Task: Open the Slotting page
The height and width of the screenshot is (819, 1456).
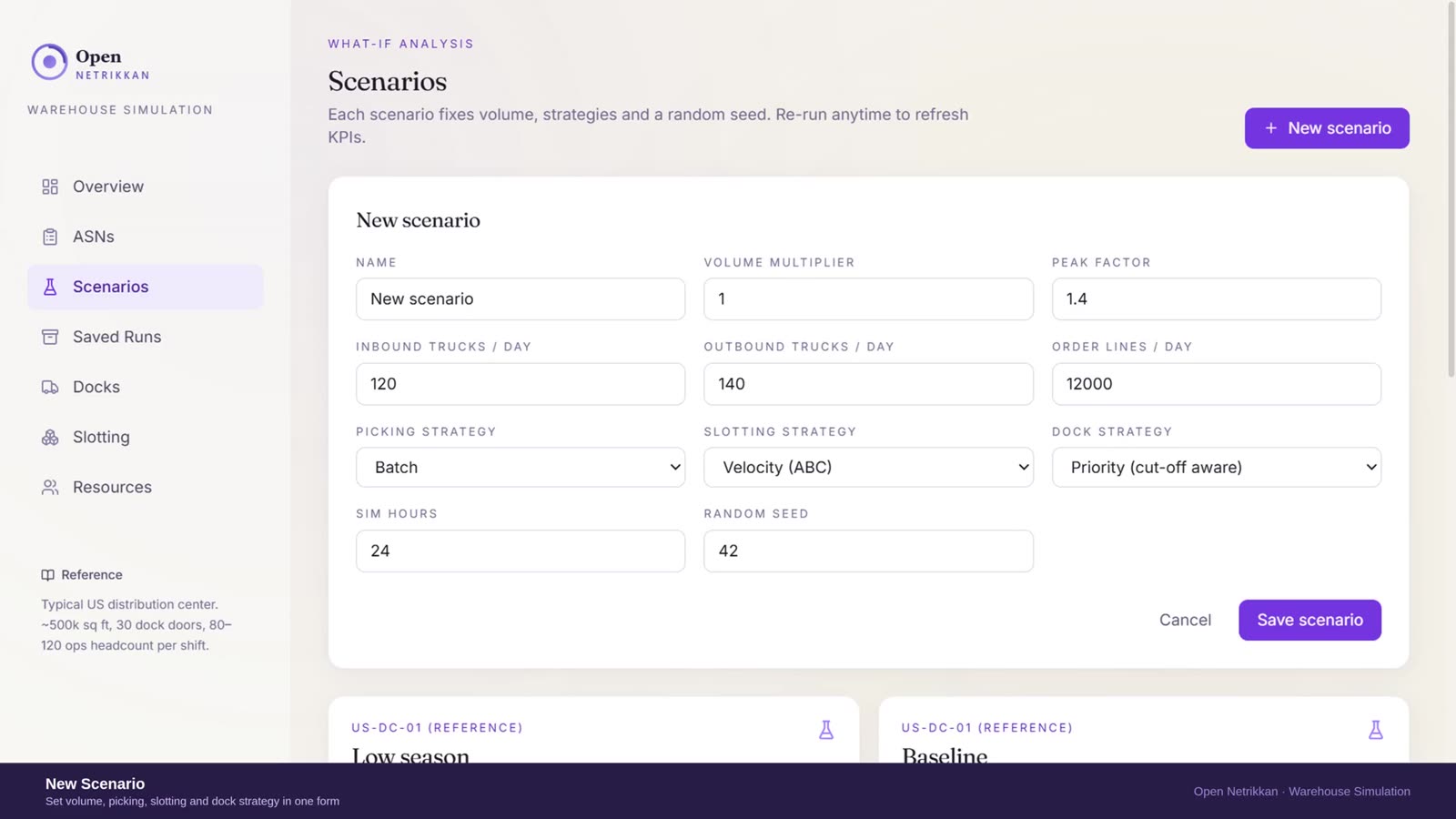Action: pos(146,437)
